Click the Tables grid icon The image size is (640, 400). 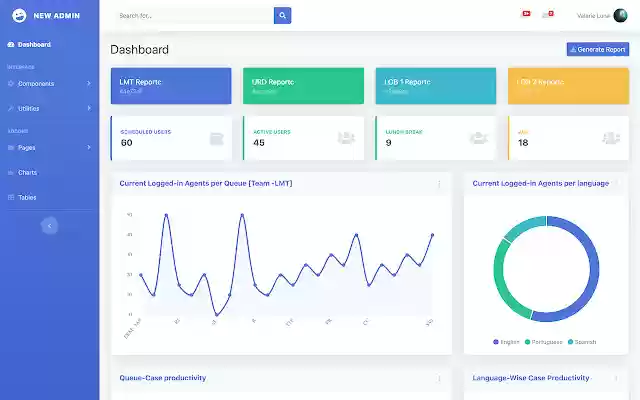point(11,198)
